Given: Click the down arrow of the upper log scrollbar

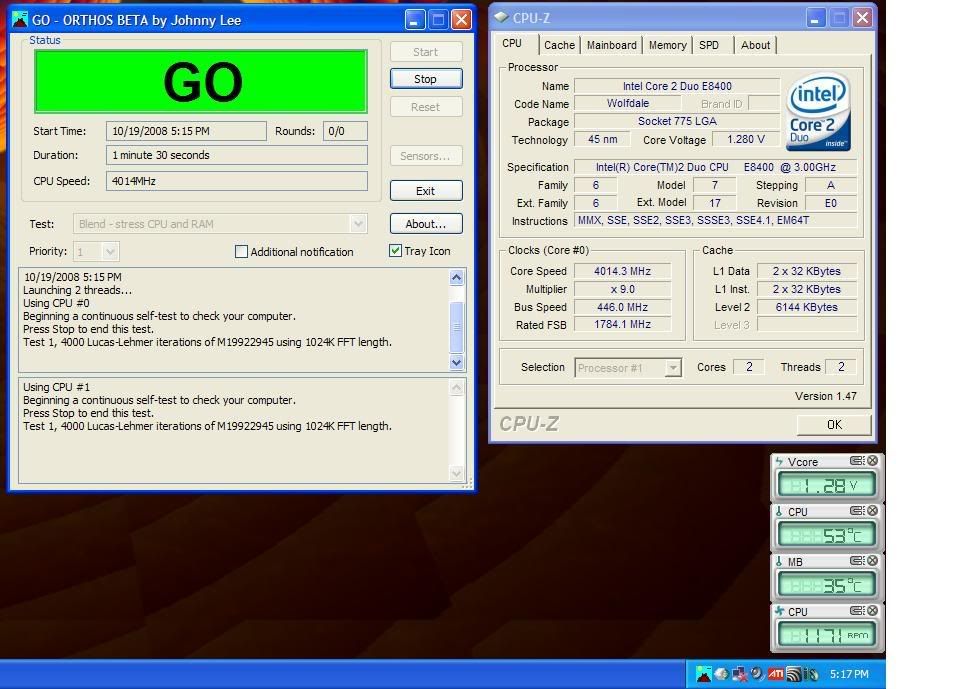Looking at the screenshot, I should point(456,363).
